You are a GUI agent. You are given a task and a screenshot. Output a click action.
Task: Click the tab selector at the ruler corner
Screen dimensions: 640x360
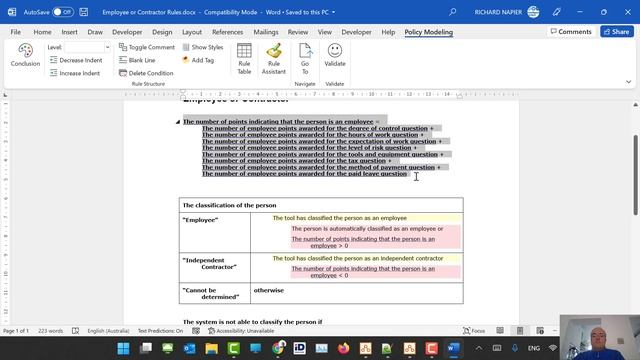pyautogui.click(x=5, y=95)
